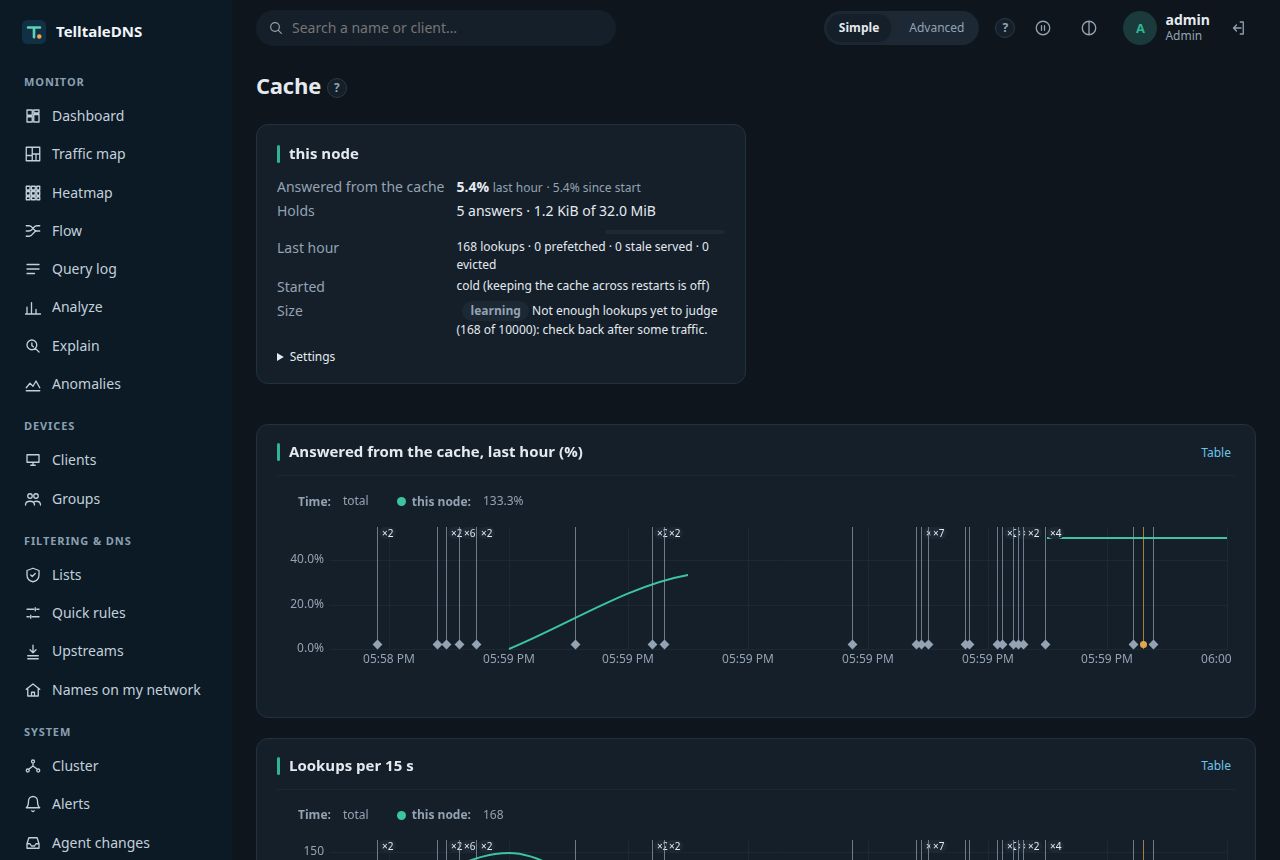The image size is (1280, 860).
Task: Open the Explain magnifier icon
Action: [x=33, y=346]
